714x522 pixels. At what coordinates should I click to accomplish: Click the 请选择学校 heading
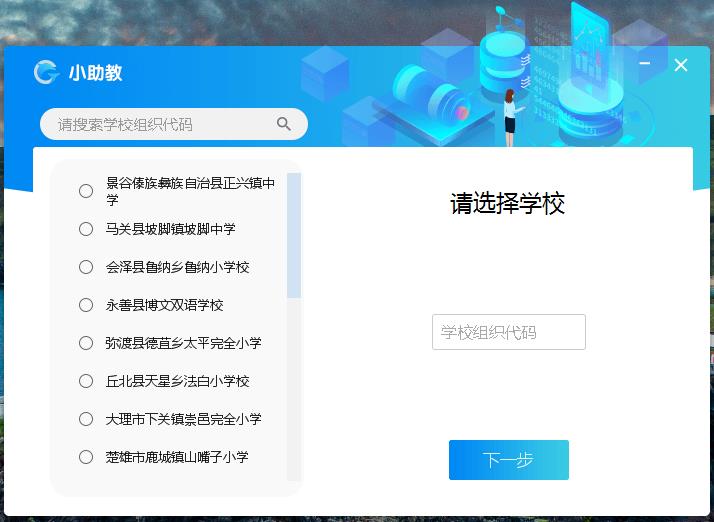pos(508,203)
